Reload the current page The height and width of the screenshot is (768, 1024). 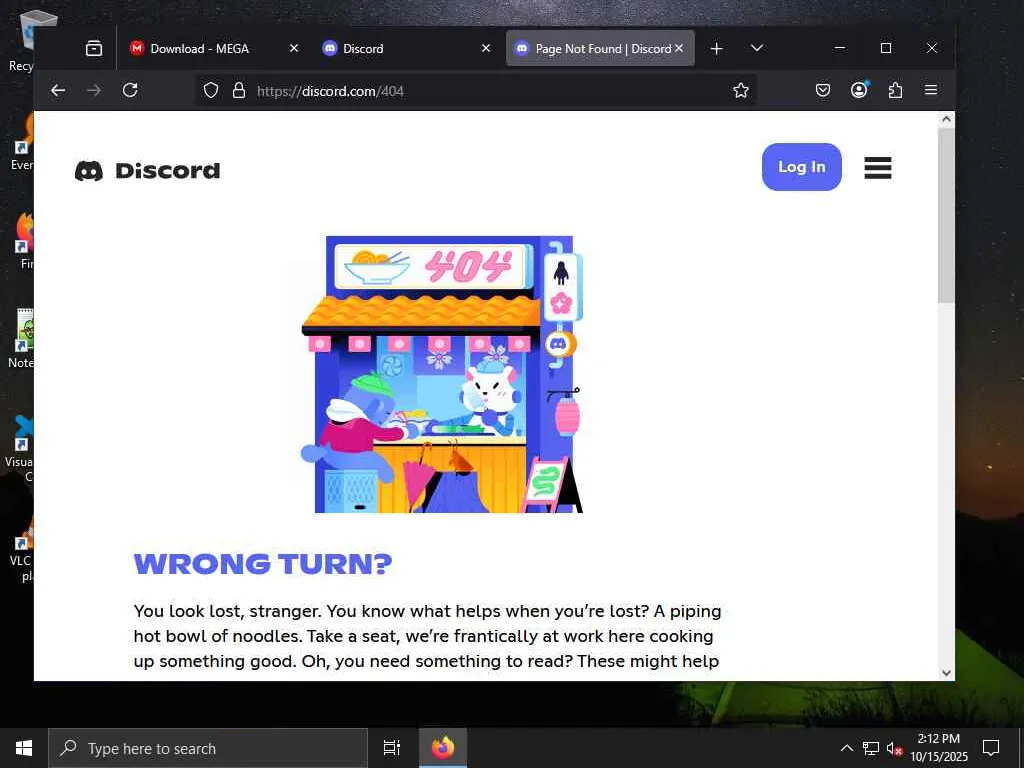point(130,90)
